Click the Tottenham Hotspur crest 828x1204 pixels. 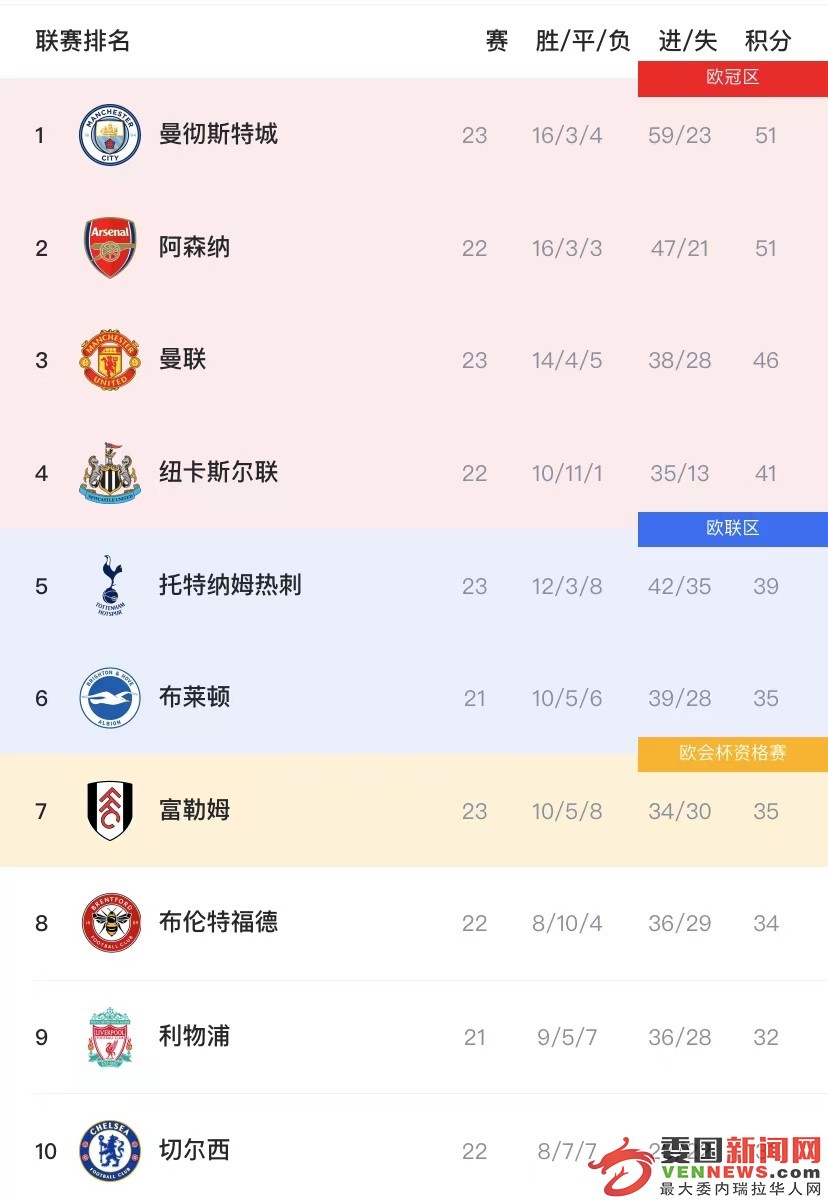tap(110, 585)
